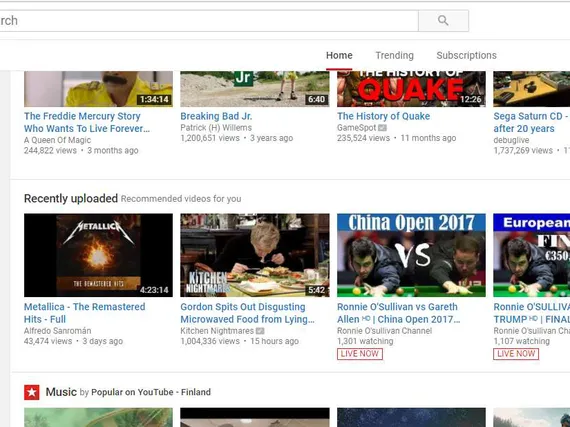Open China Open 2017 snooker thumbnail
Image resolution: width=570 pixels, height=427 pixels.
pyautogui.click(x=411, y=255)
